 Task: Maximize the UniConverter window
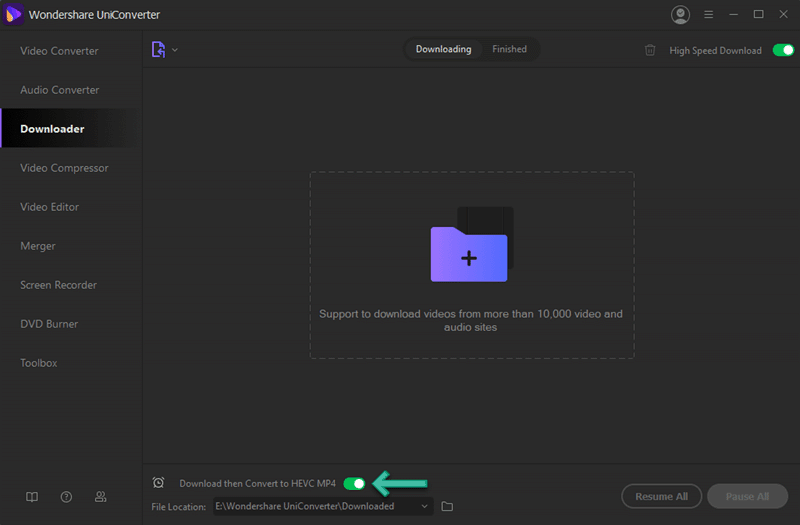759,14
